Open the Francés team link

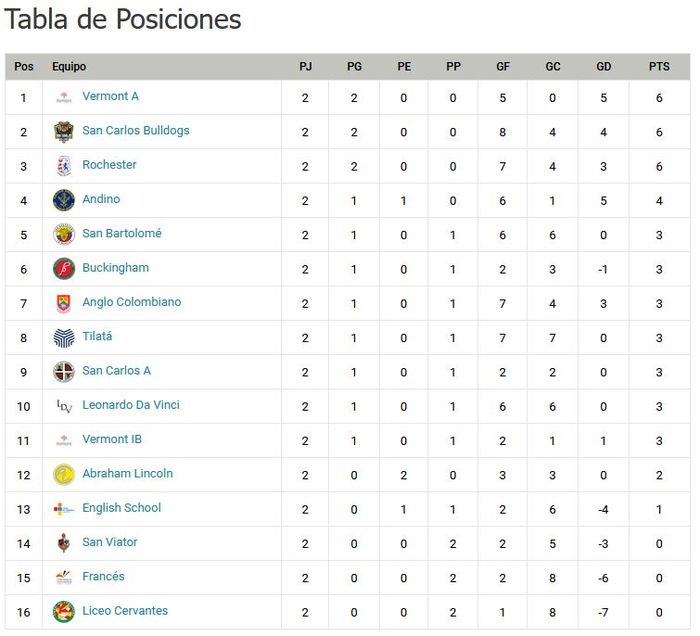point(103,576)
